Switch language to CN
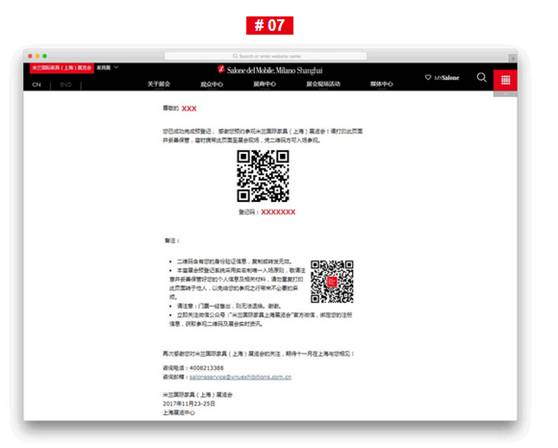 click(x=37, y=85)
